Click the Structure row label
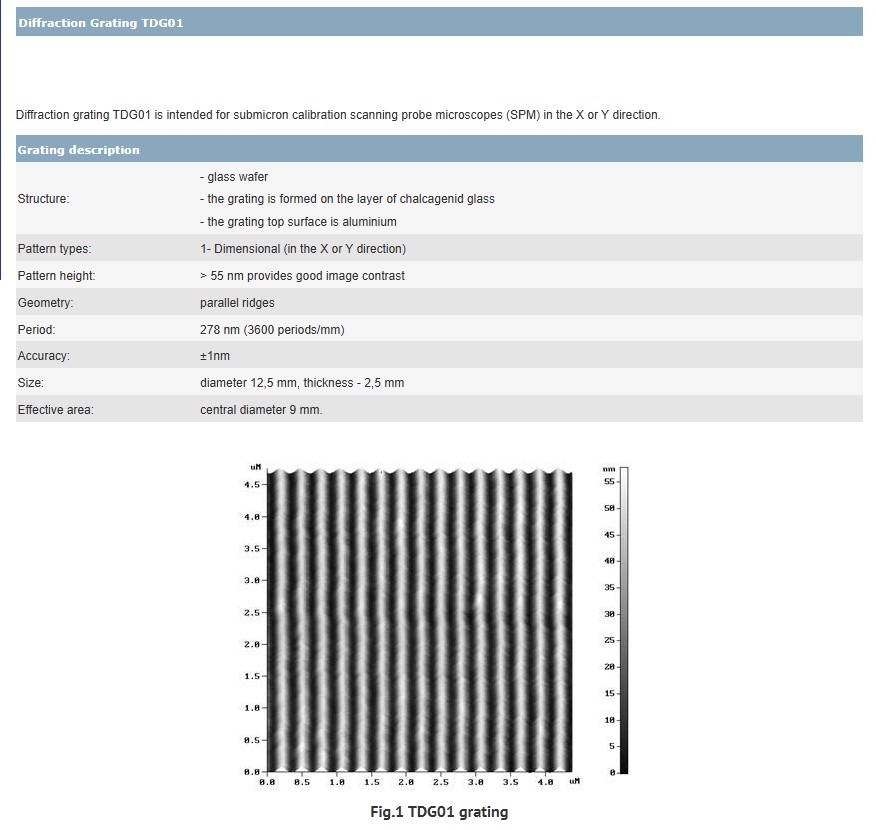Viewport: 876px width, 830px height. click(44, 199)
